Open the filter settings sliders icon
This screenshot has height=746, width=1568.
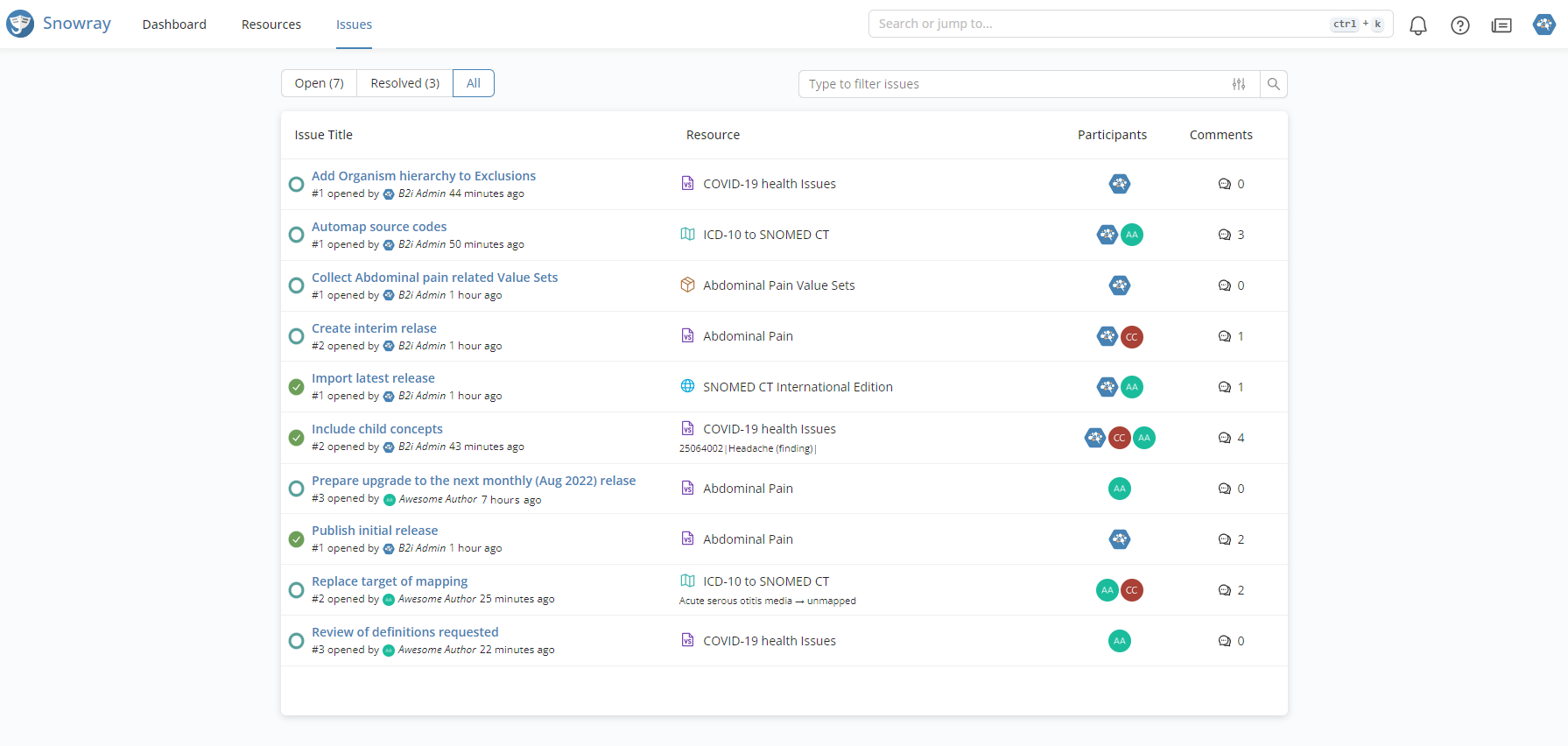(x=1238, y=84)
